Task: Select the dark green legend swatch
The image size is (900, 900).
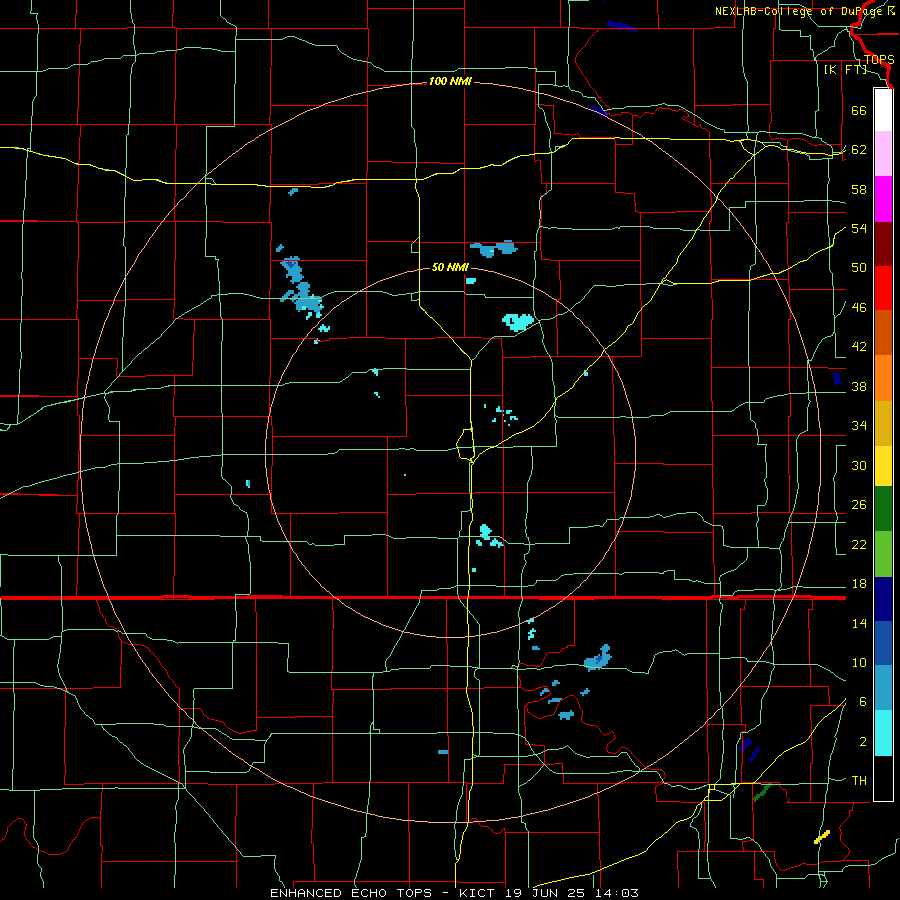Action: pyautogui.click(x=883, y=509)
